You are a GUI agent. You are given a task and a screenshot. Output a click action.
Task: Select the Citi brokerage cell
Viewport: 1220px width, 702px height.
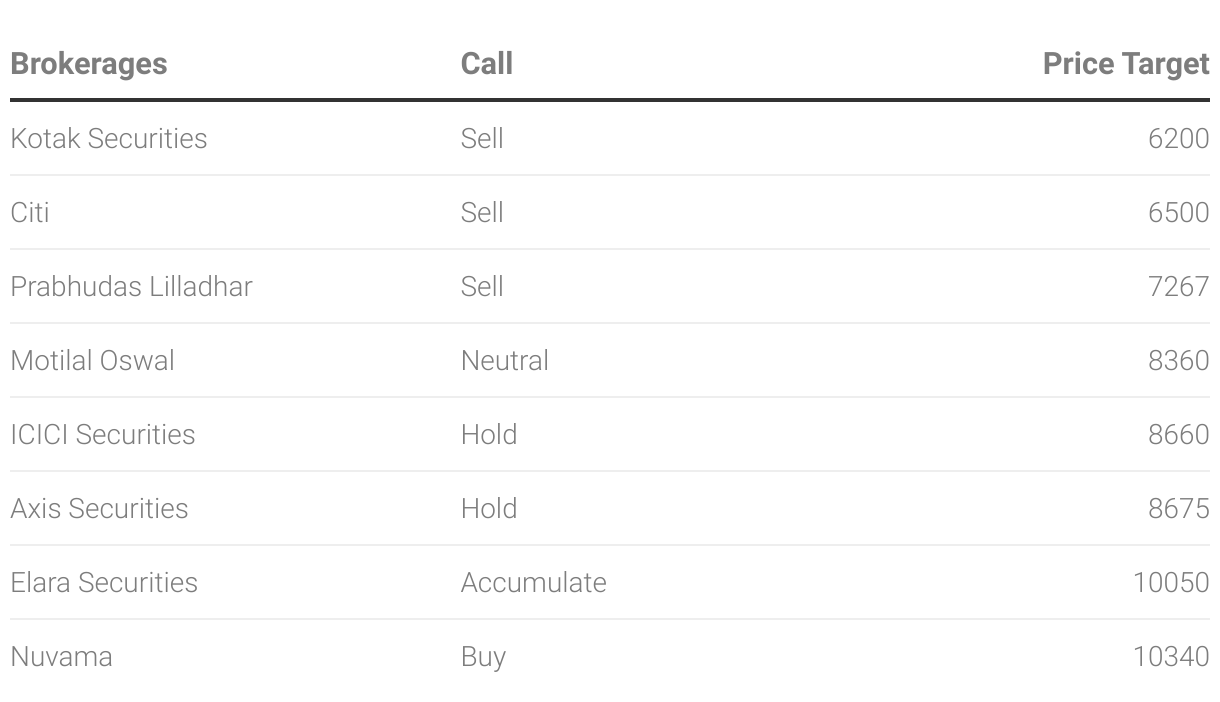(x=30, y=212)
